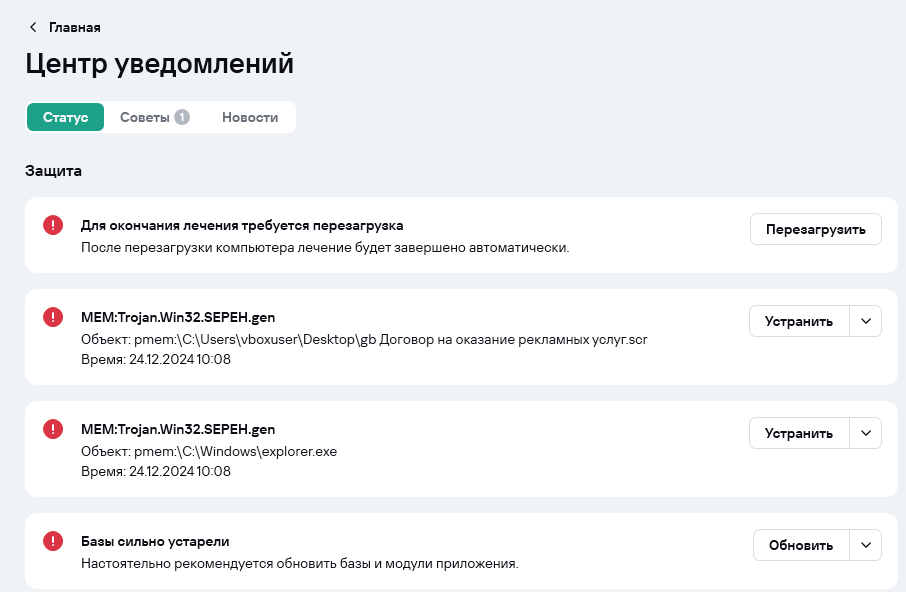Open the Советы tab
This screenshot has height=592, width=906.
coord(145,117)
